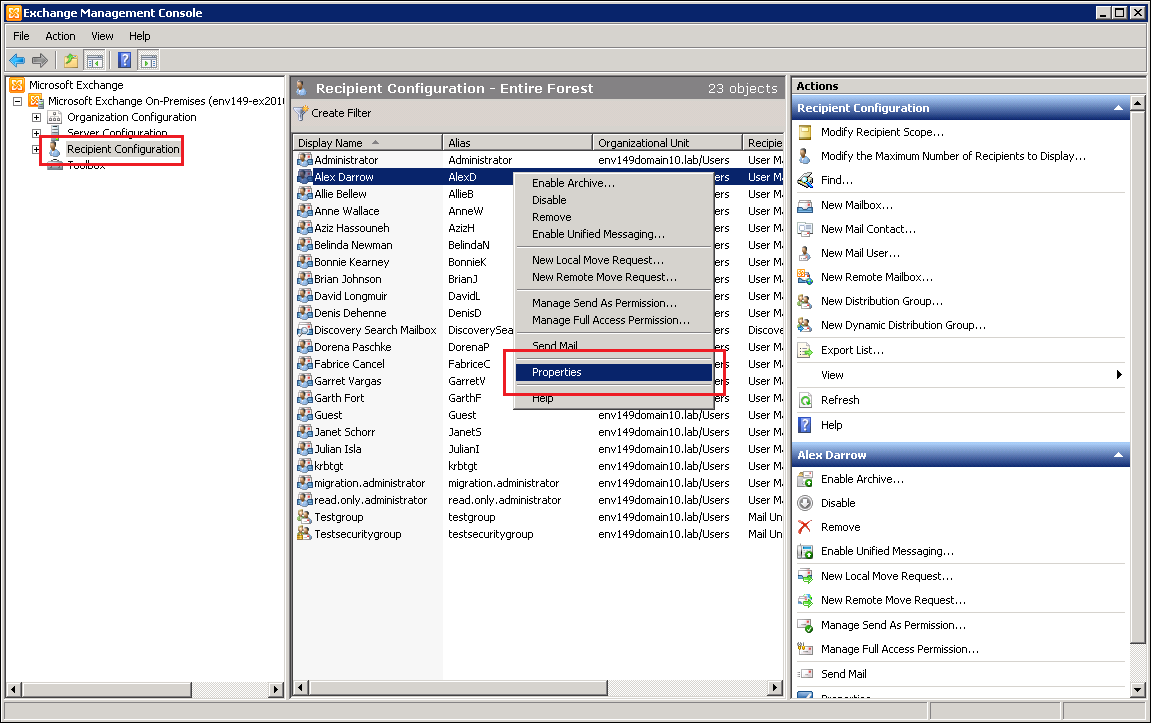Image resolution: width=1151 pixels, height=723 pixels.
Task: Click the Forward arrow toolbar icon
Action: coord(40,60)
